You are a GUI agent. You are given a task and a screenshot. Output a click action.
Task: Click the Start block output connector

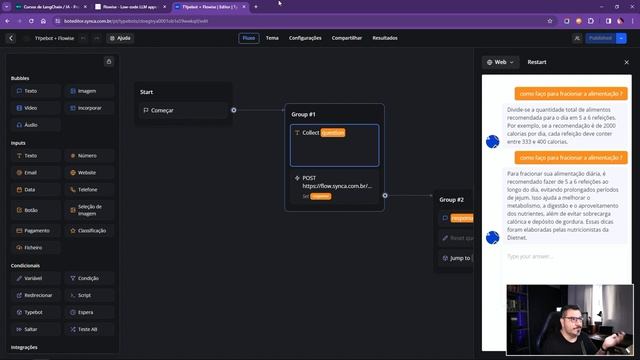233,110
